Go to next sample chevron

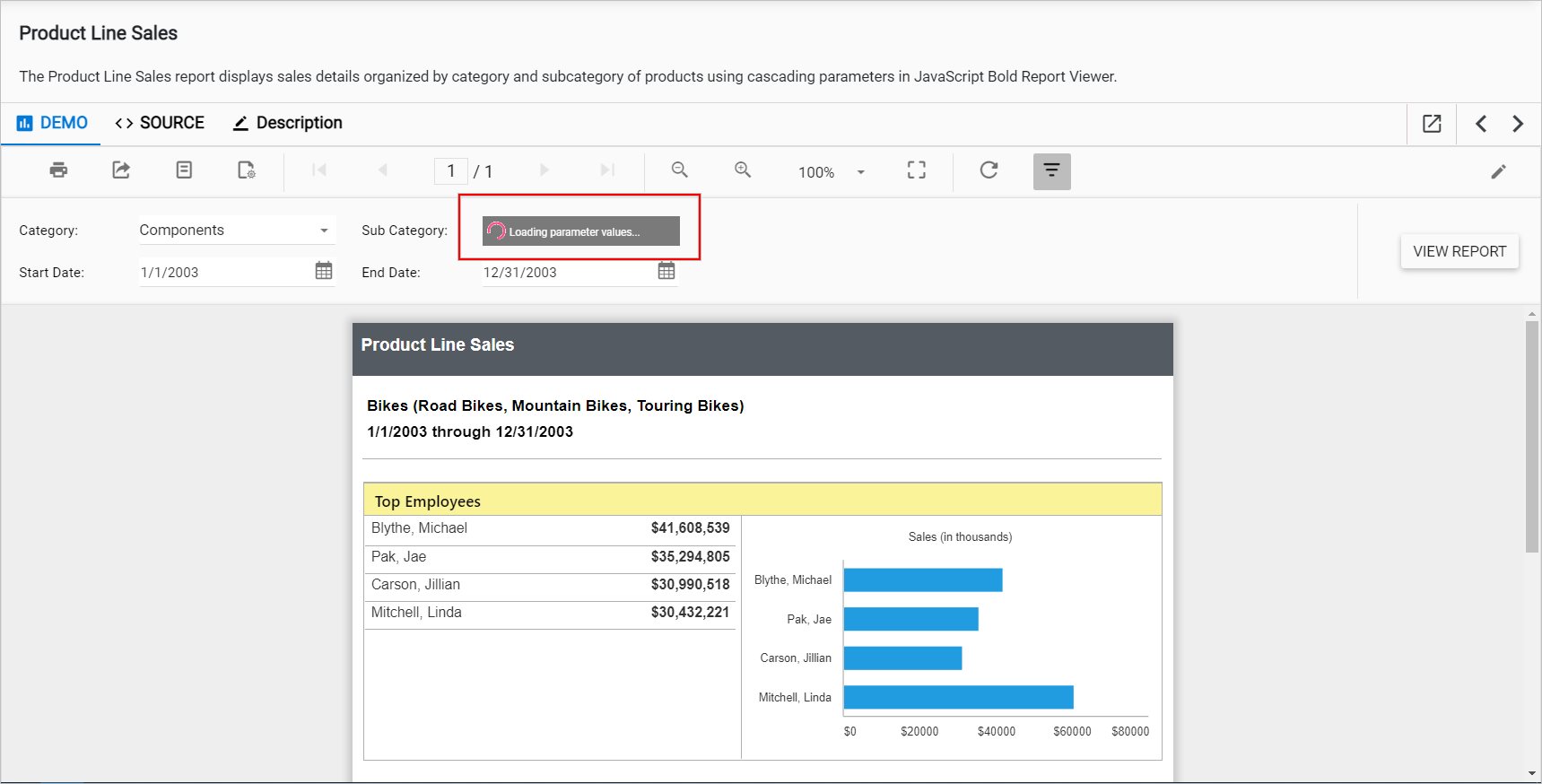(1518, 124)
